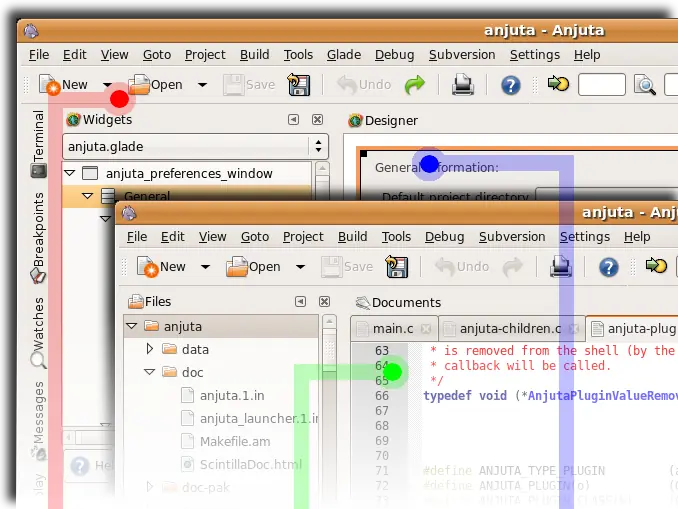Click the Open button in front window
Screen dimensions: 678x509
pos(254,266)
